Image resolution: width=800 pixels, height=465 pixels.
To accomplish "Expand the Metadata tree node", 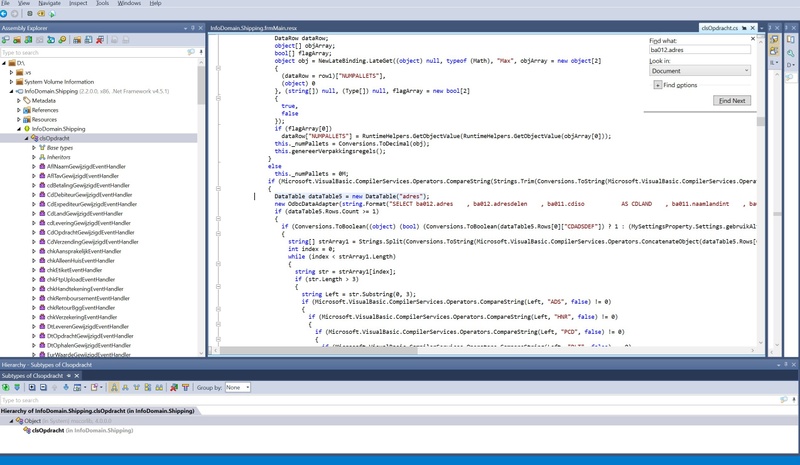I will [x=19, y=101].
